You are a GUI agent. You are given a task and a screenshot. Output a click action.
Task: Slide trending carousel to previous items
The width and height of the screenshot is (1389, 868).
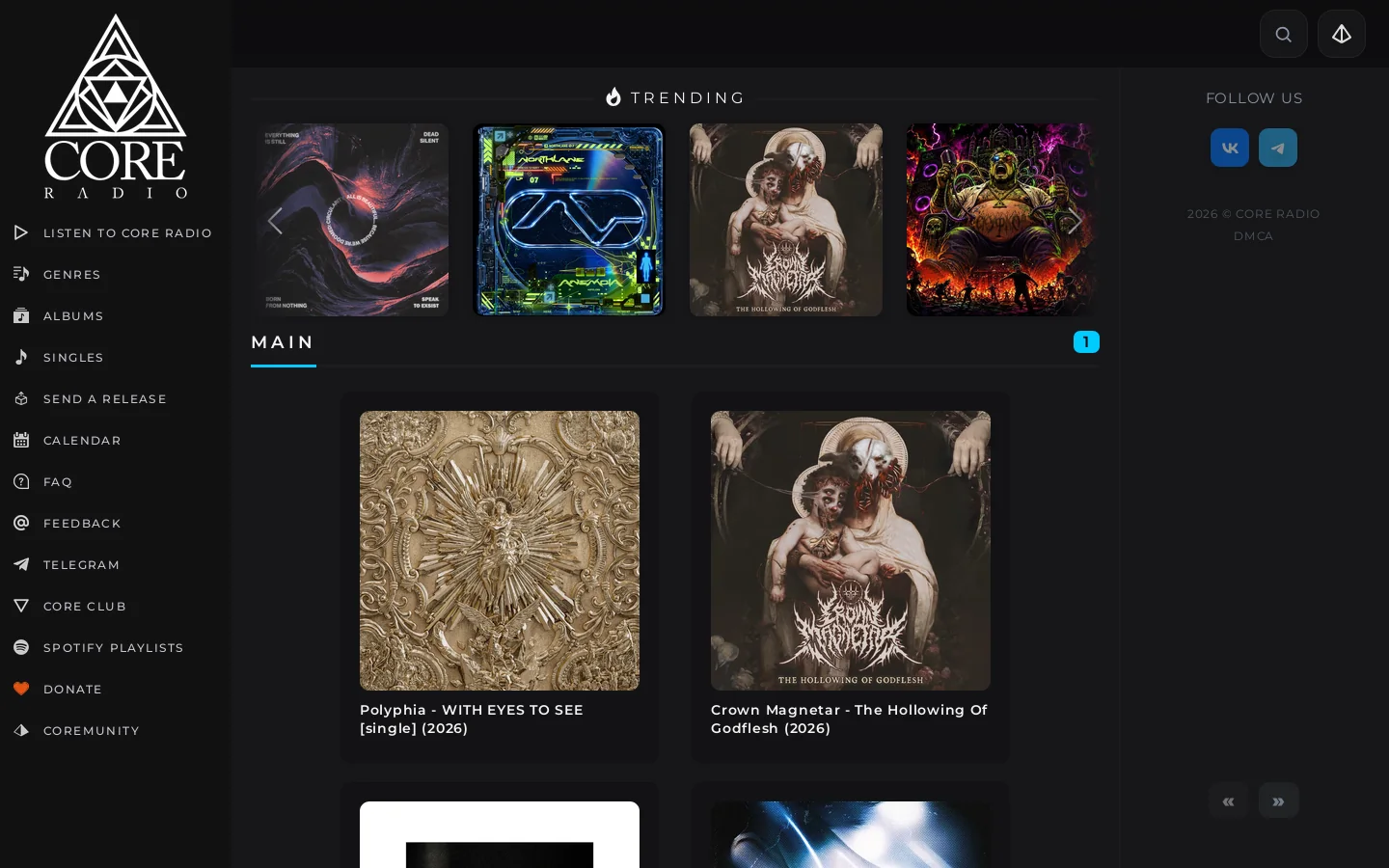(275, 221)
